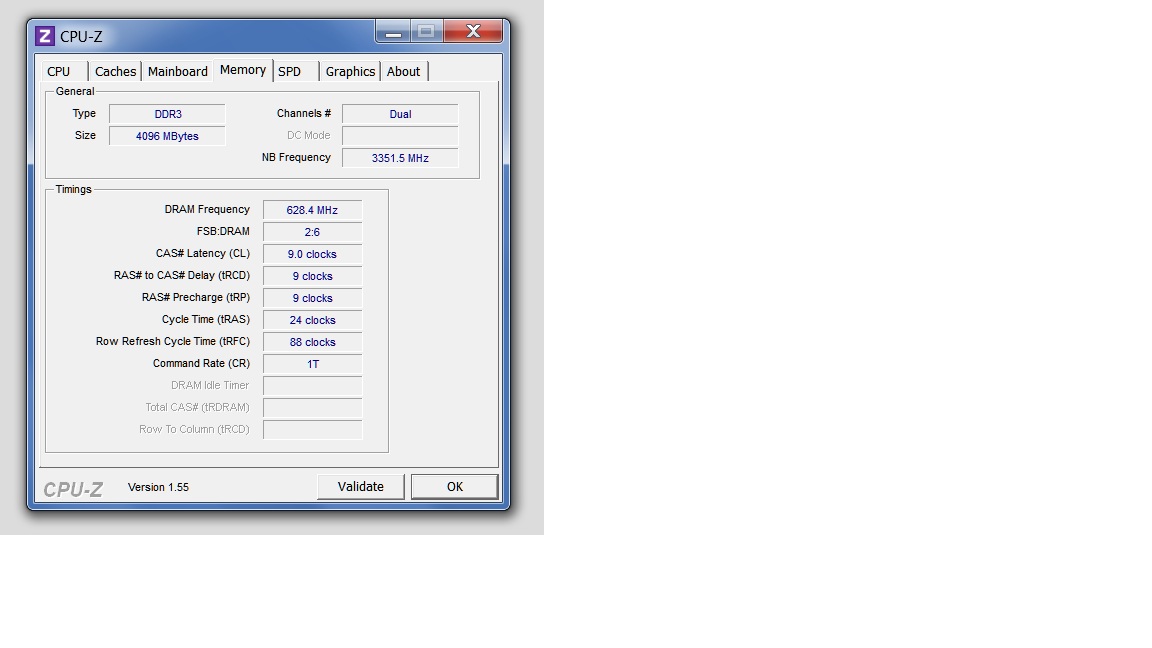Click the maximize button of CPU-Z
Viewport: 1152px width, 648px height.
click(x=426, y=32)
